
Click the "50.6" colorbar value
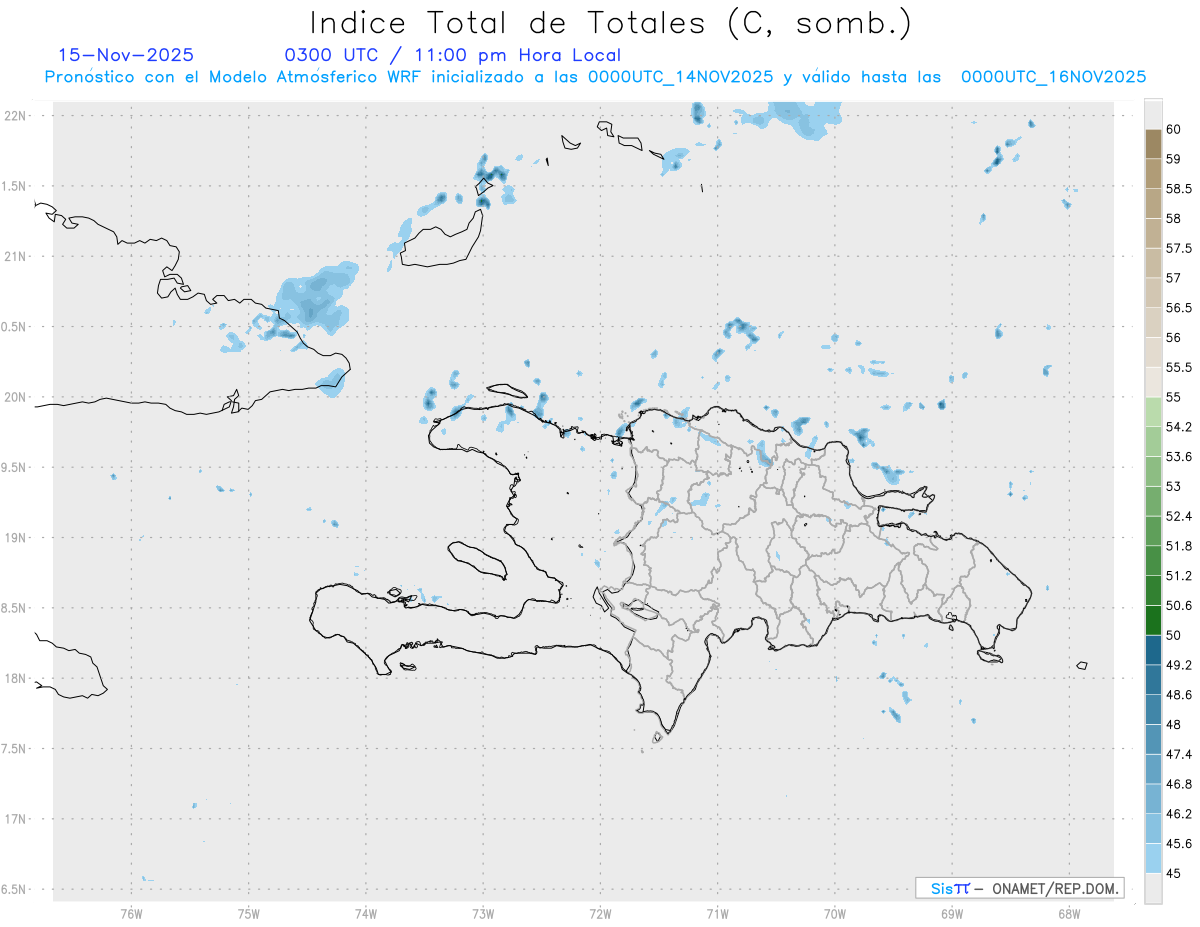pos(1179,606)
